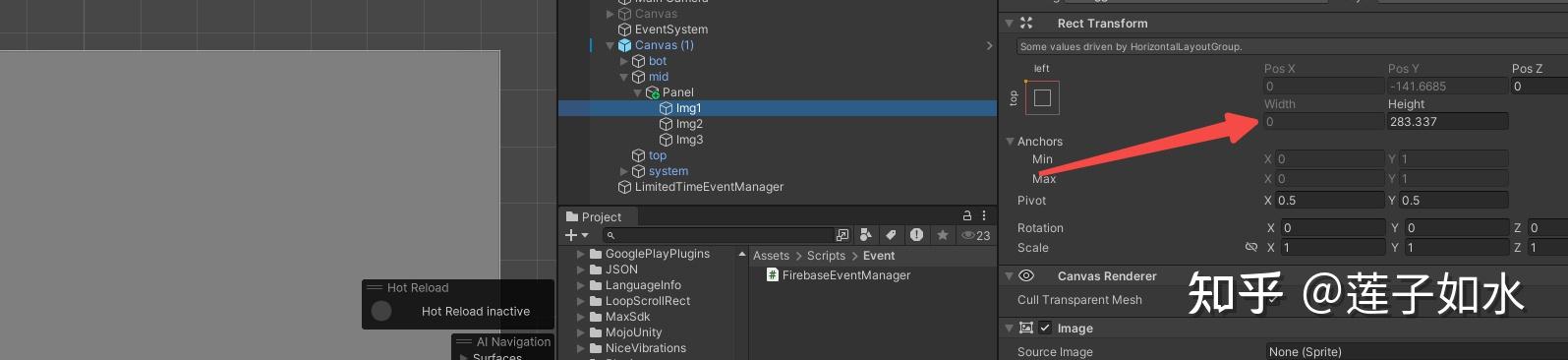Click the MaxSdk folder icon
The image size is (1568, 360).
[x=596, y=317]
